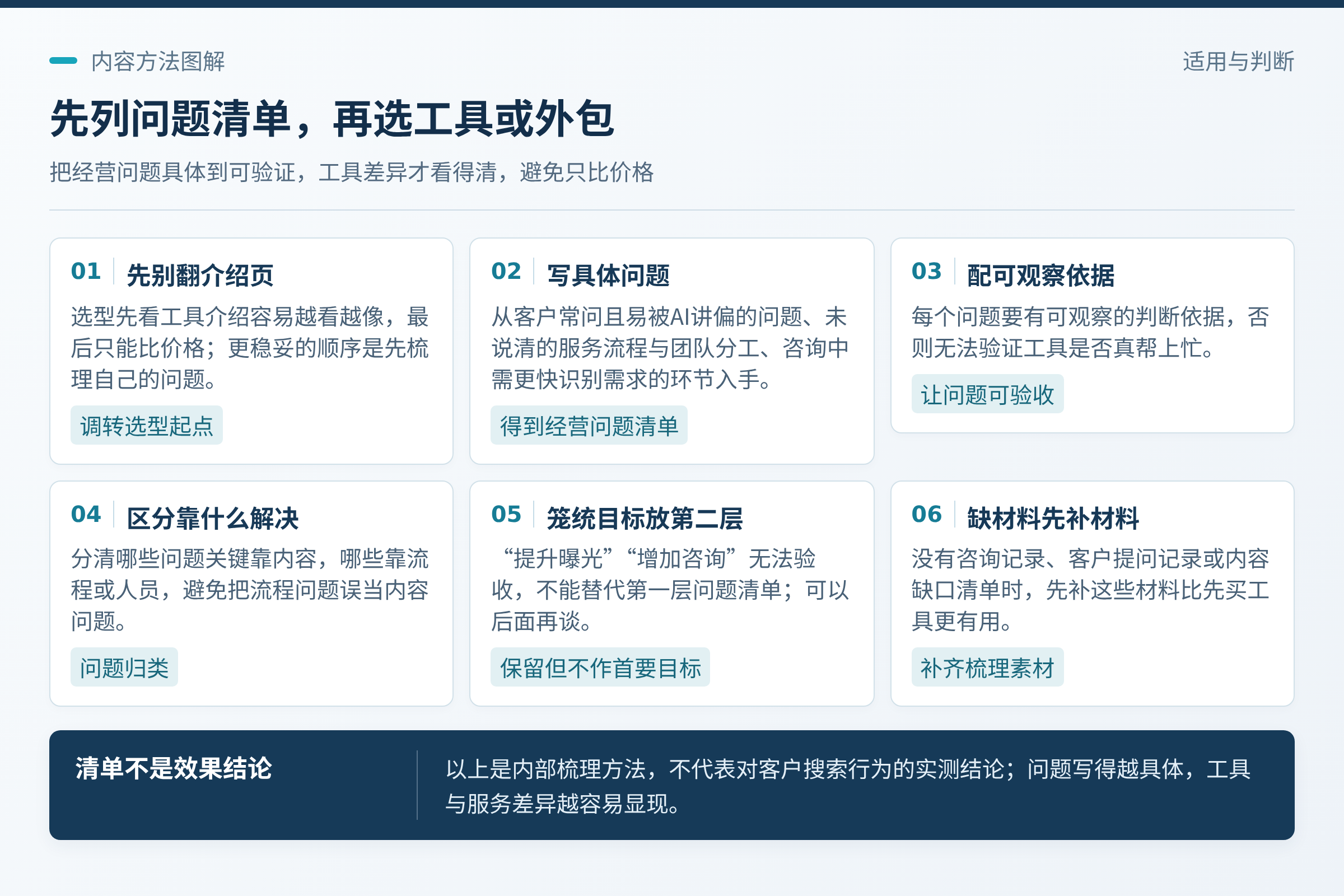1344x896 pixels.
Task: Click the card heading '笼统目标放第二层'
Action: click(645, 519)
